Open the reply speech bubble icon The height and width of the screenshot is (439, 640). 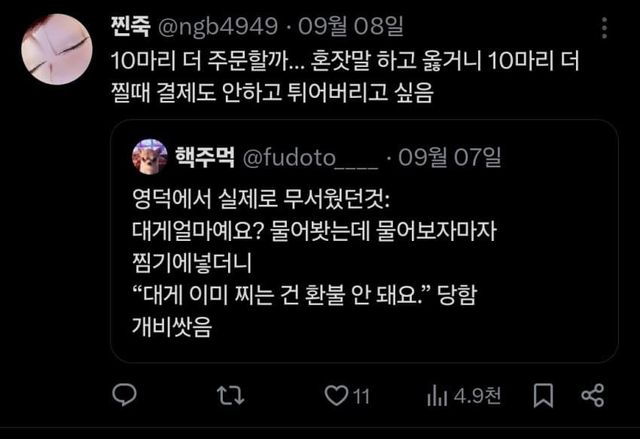[124, 395]
